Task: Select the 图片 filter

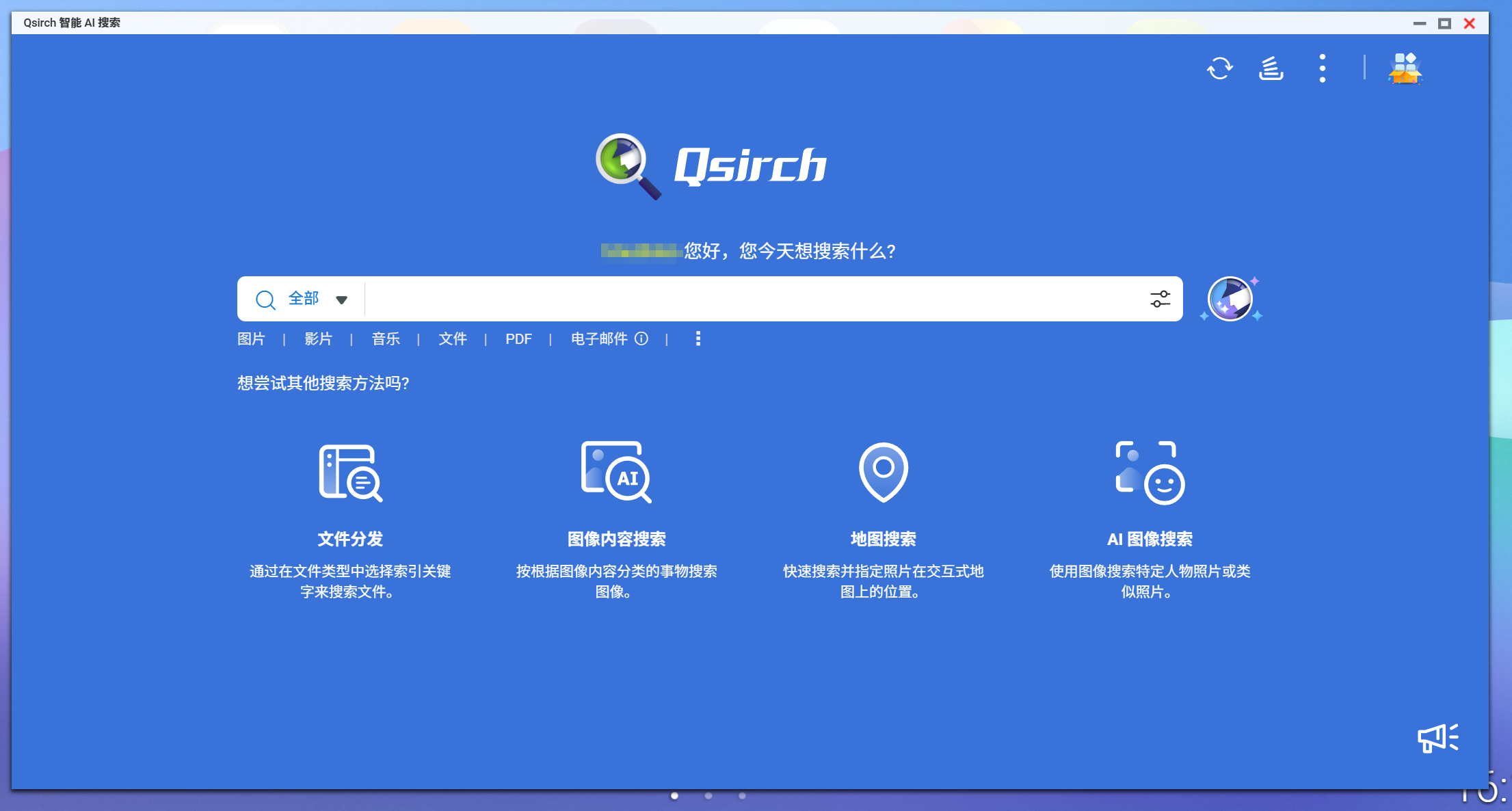Action: [x=251, y=338]
